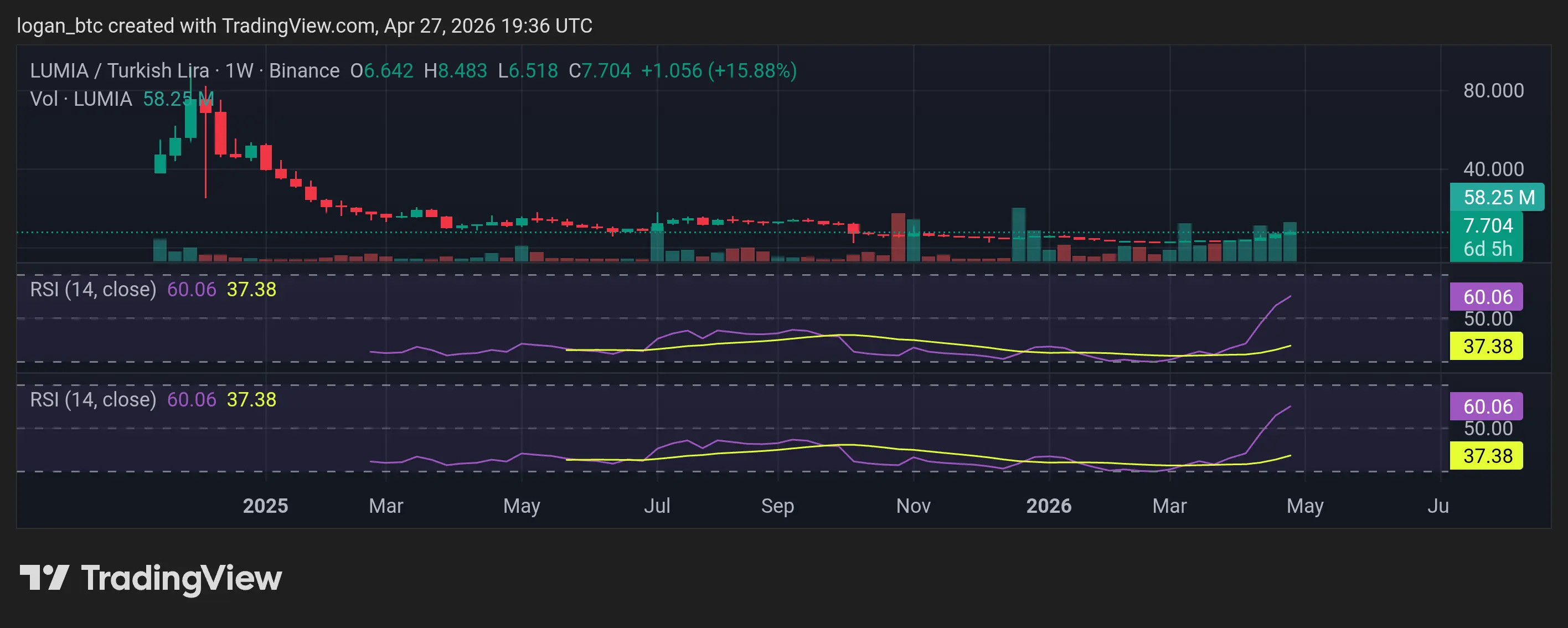Click the 2026 label on the time axis
The width and height of the screenshot is (1568, 628).
[x=1048, y=506]
